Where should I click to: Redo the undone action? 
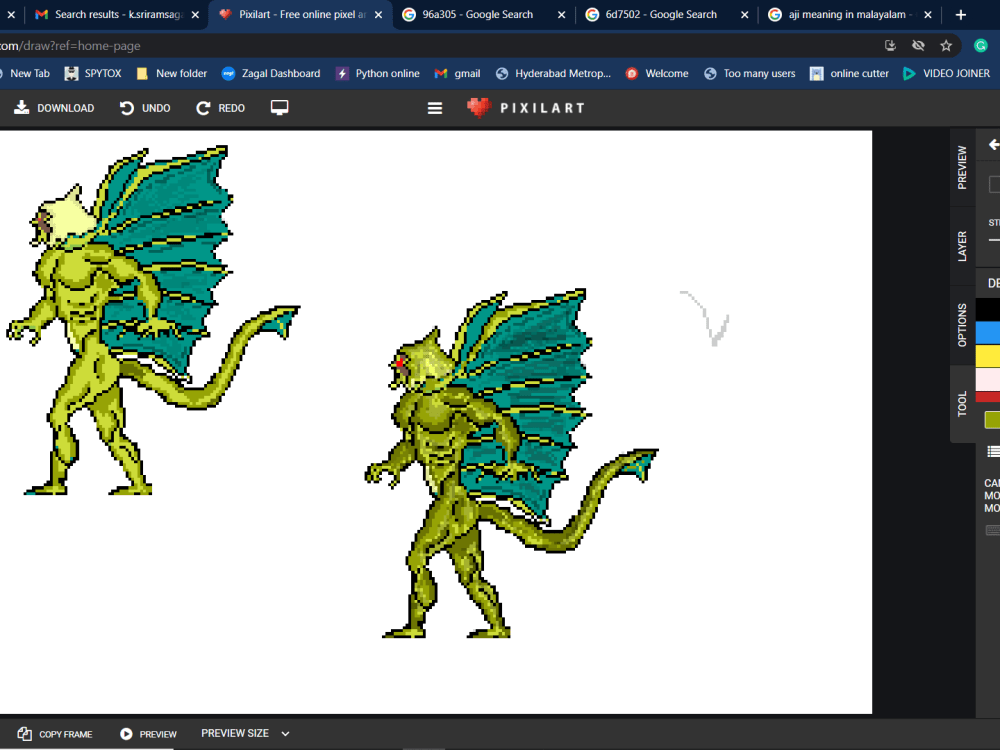pos(220,108)
